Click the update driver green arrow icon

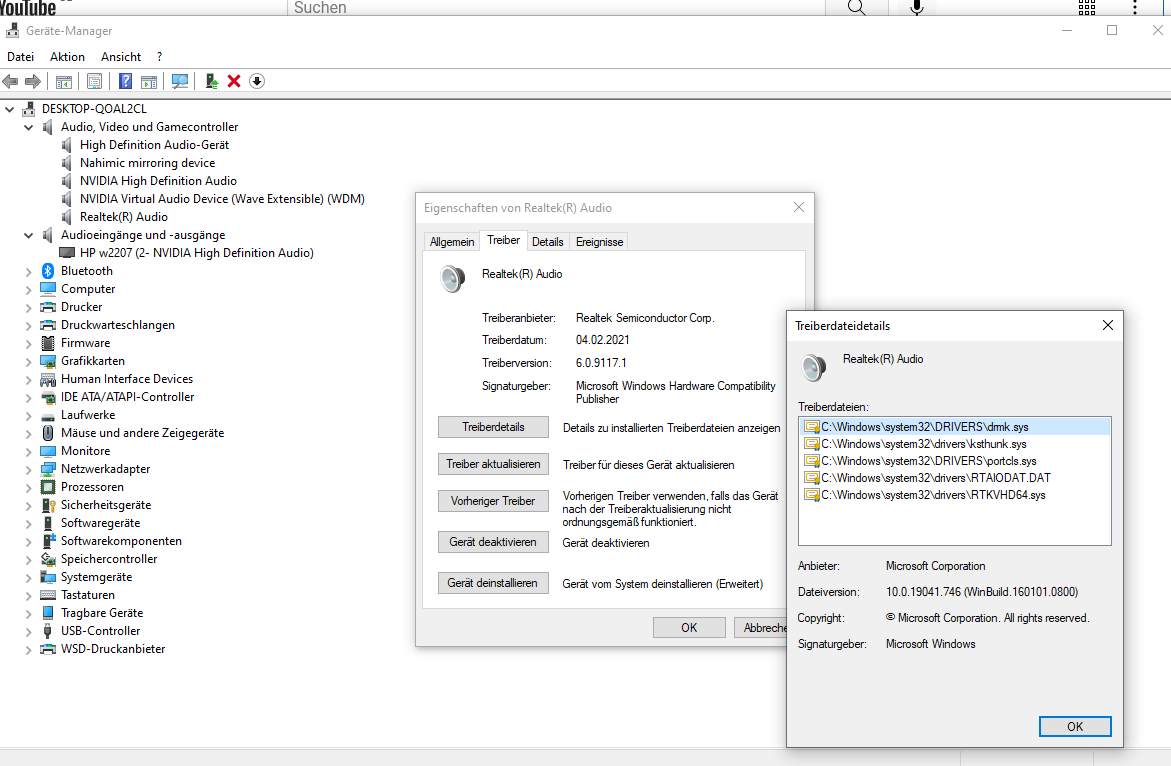pos(211,81)
